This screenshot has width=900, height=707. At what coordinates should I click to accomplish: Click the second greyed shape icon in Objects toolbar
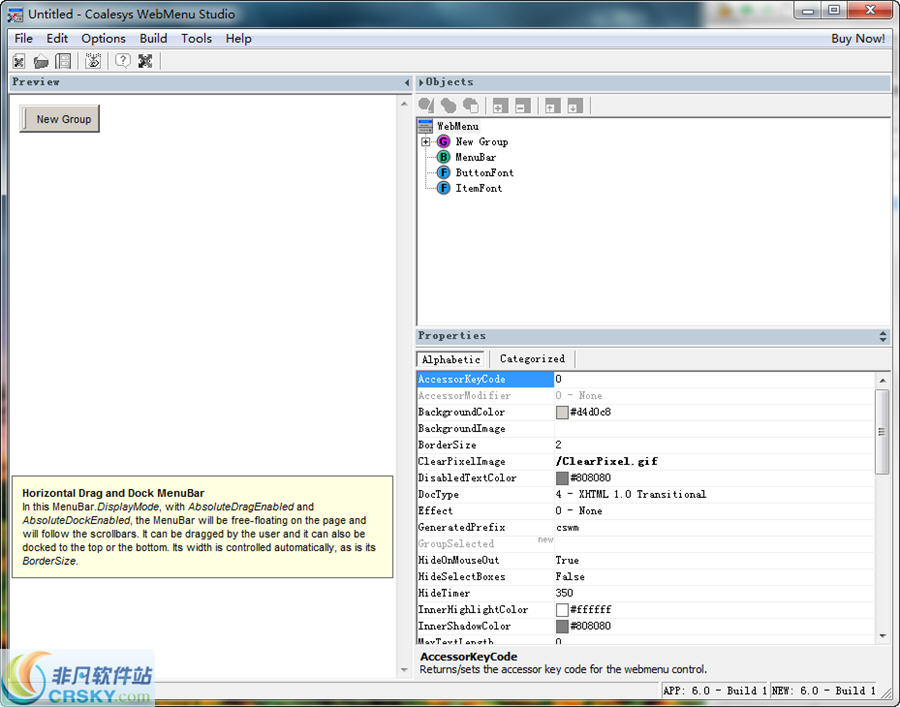click(448, 105)
